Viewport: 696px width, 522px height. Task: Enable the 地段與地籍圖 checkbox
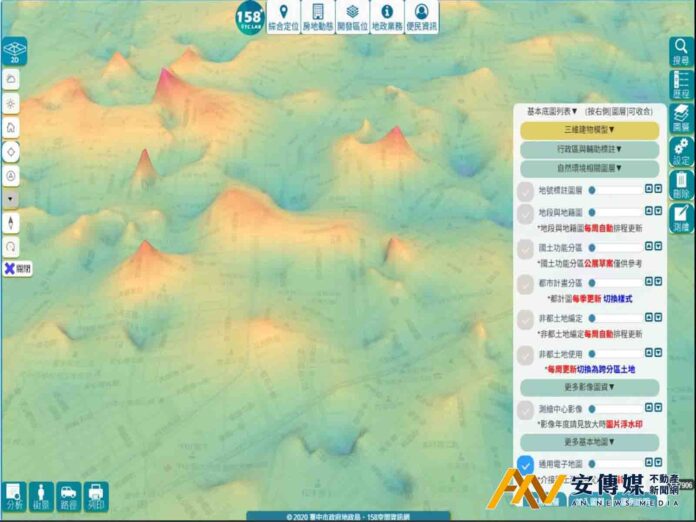526,213
